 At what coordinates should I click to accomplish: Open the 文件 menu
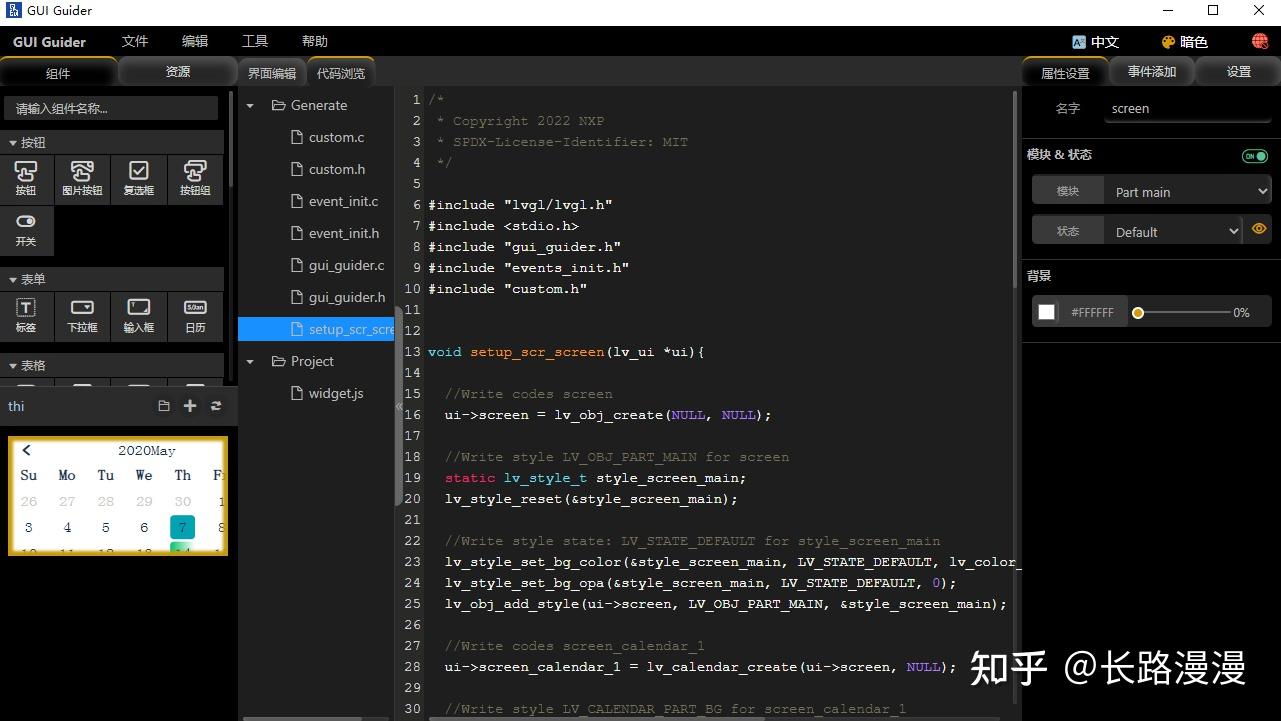[x=134, y=41]
